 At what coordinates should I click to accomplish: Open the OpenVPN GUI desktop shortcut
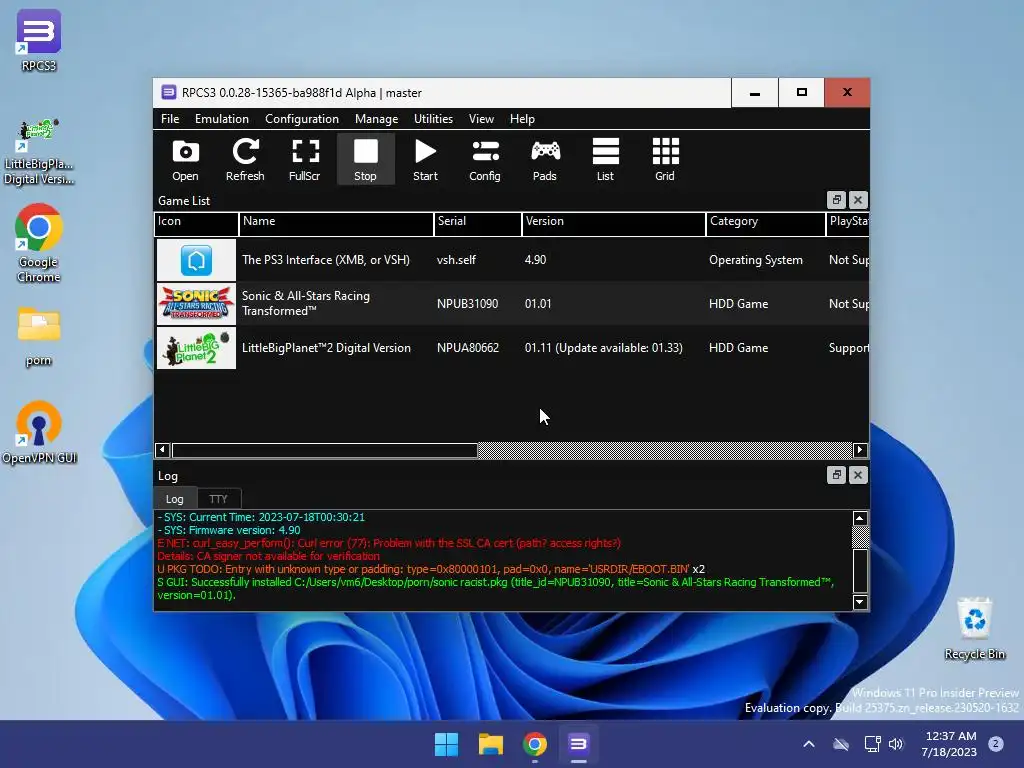(x=39, y=432)
